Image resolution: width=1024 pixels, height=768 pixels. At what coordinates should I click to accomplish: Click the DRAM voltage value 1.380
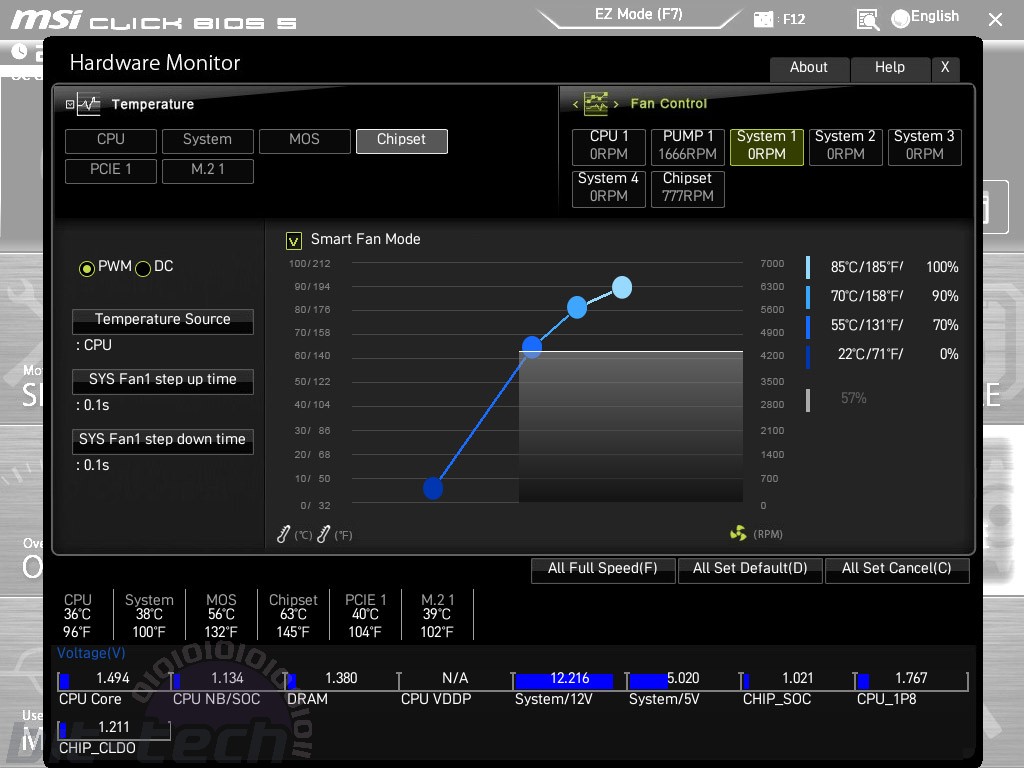point(341,679)
